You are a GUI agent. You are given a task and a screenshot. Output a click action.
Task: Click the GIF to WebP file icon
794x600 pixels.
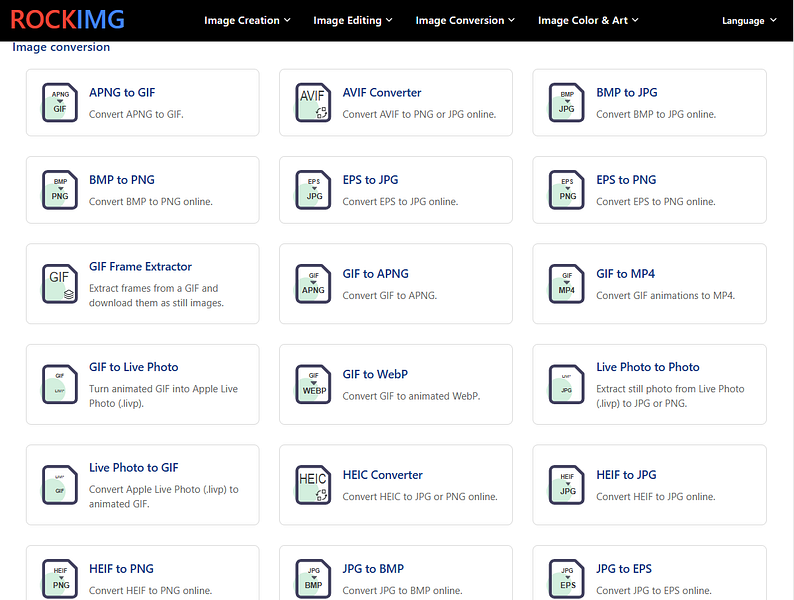coord(313,384)
